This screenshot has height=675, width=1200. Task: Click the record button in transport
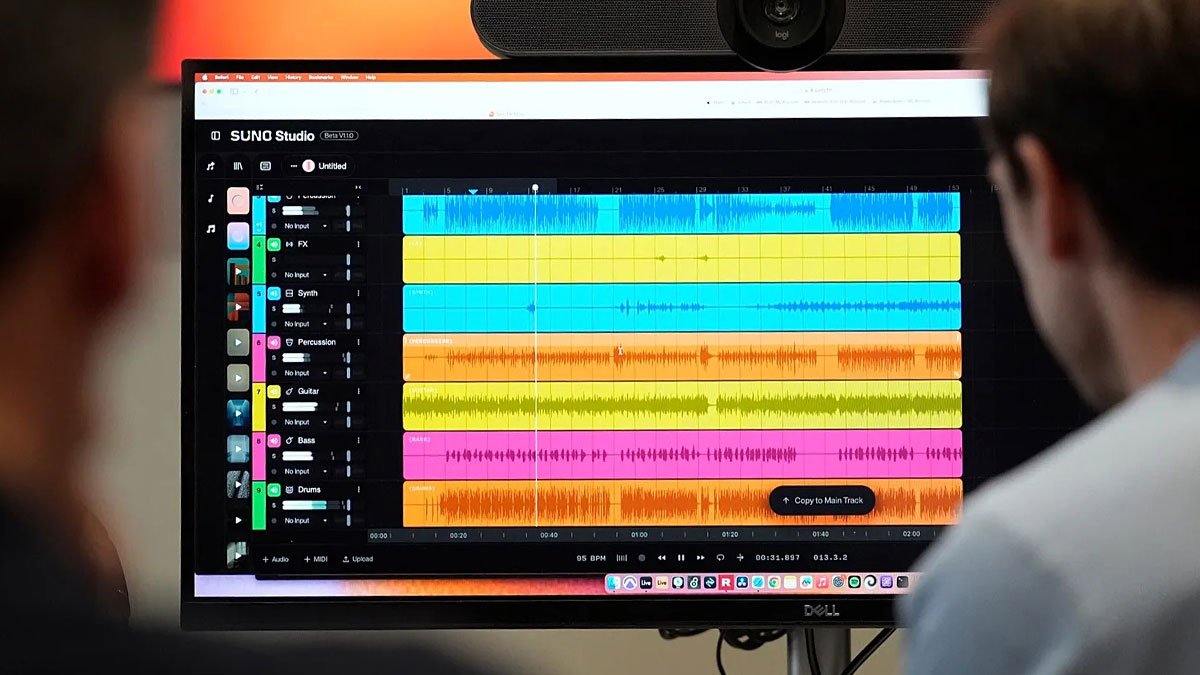(642, 558)
